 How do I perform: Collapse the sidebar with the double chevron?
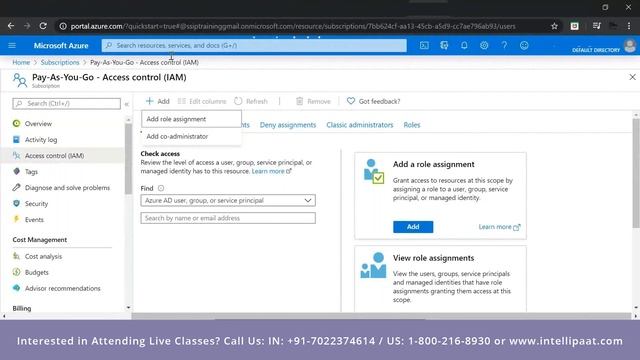(x=127, y=104)
